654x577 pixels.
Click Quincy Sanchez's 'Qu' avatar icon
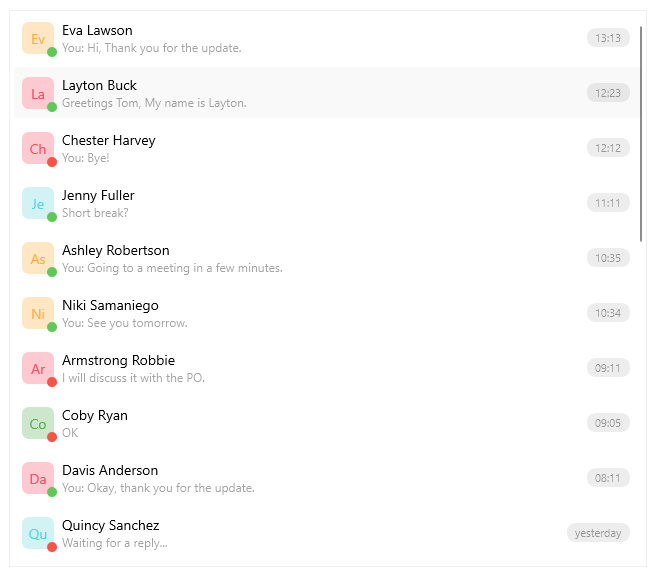pos(37,533)
